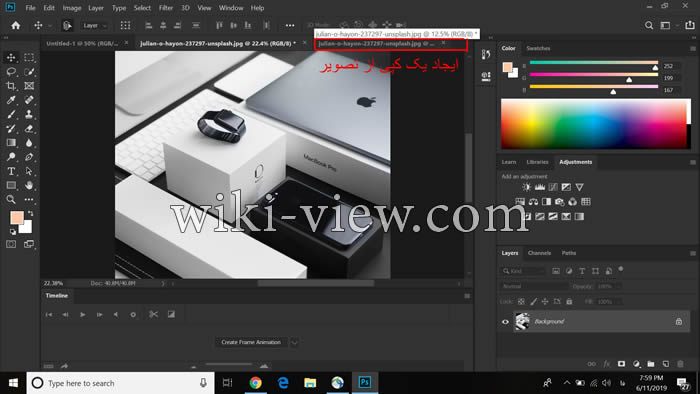The width and height of the screenshot is (700, 394).
Task: Toggle Lock transparent pixels
Action: 521,302
